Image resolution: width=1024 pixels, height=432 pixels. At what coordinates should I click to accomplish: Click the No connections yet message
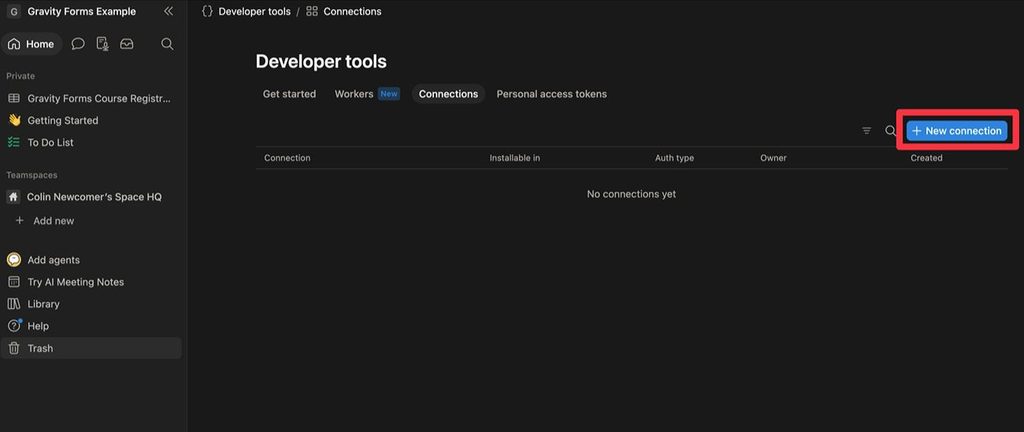[x=632, y=194]
